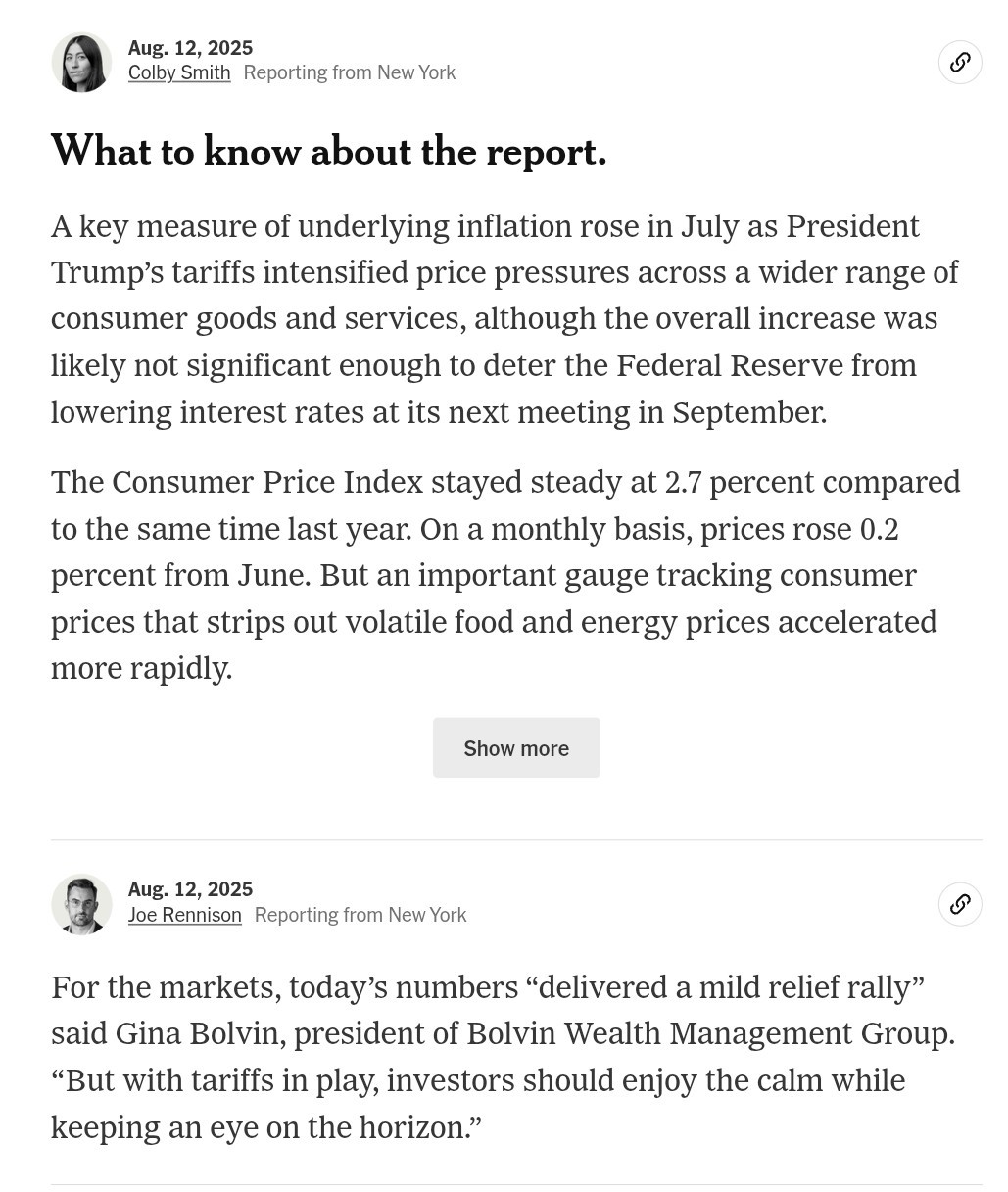Open Colby Smith's author page link
Screen dimensions: 1008x1192
179,73
